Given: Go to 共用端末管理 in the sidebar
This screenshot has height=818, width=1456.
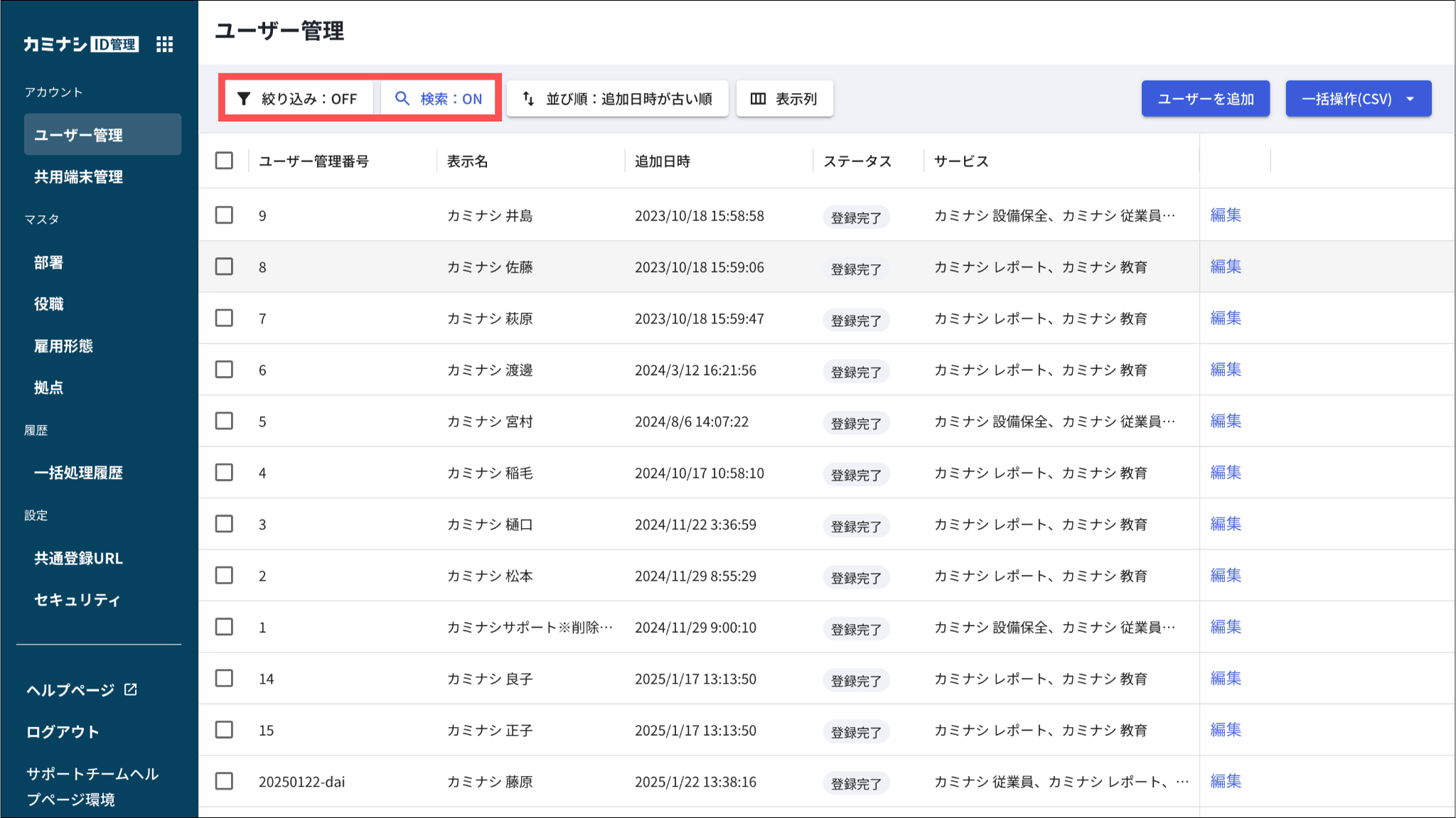Looking at the screenshot, I should pyautogui.click(x=79, y=177).
